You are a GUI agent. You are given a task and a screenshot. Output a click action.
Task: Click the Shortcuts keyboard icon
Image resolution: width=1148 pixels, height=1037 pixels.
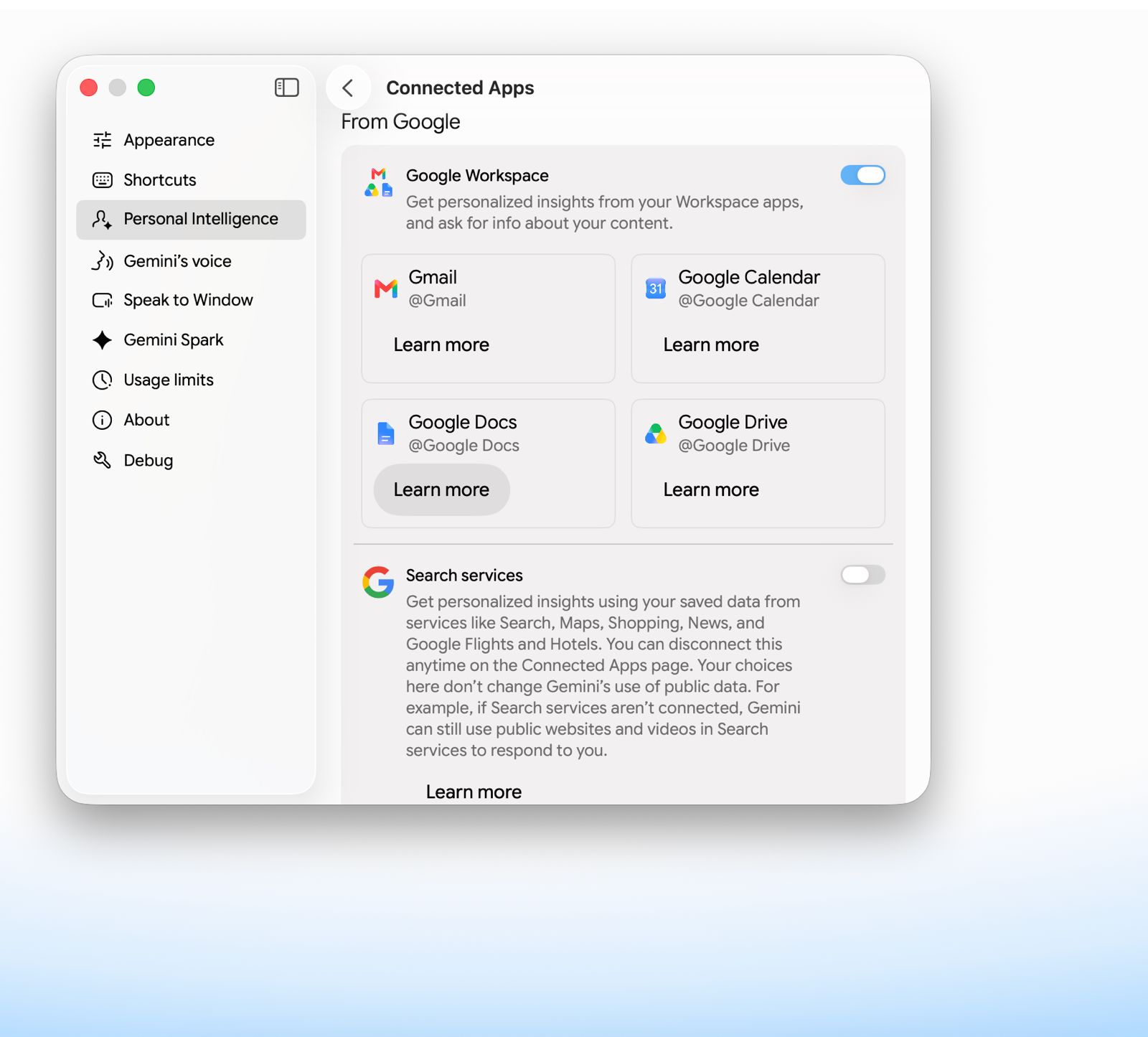pos(103,180)
